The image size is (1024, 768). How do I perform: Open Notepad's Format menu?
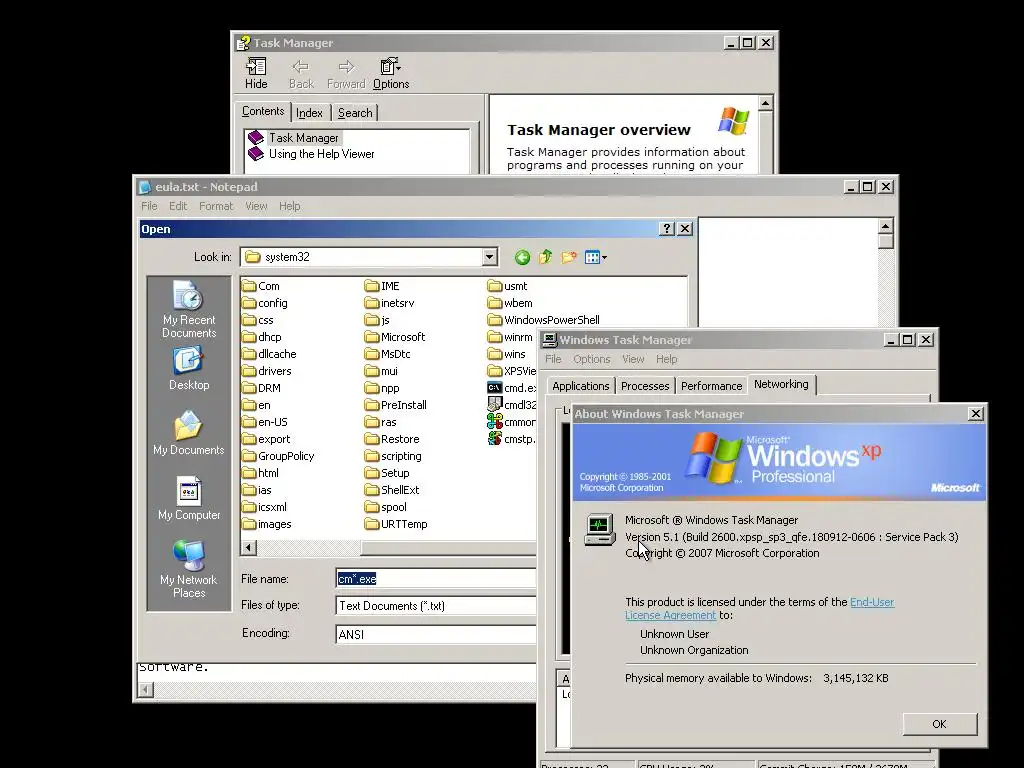(x=216, y=206)
